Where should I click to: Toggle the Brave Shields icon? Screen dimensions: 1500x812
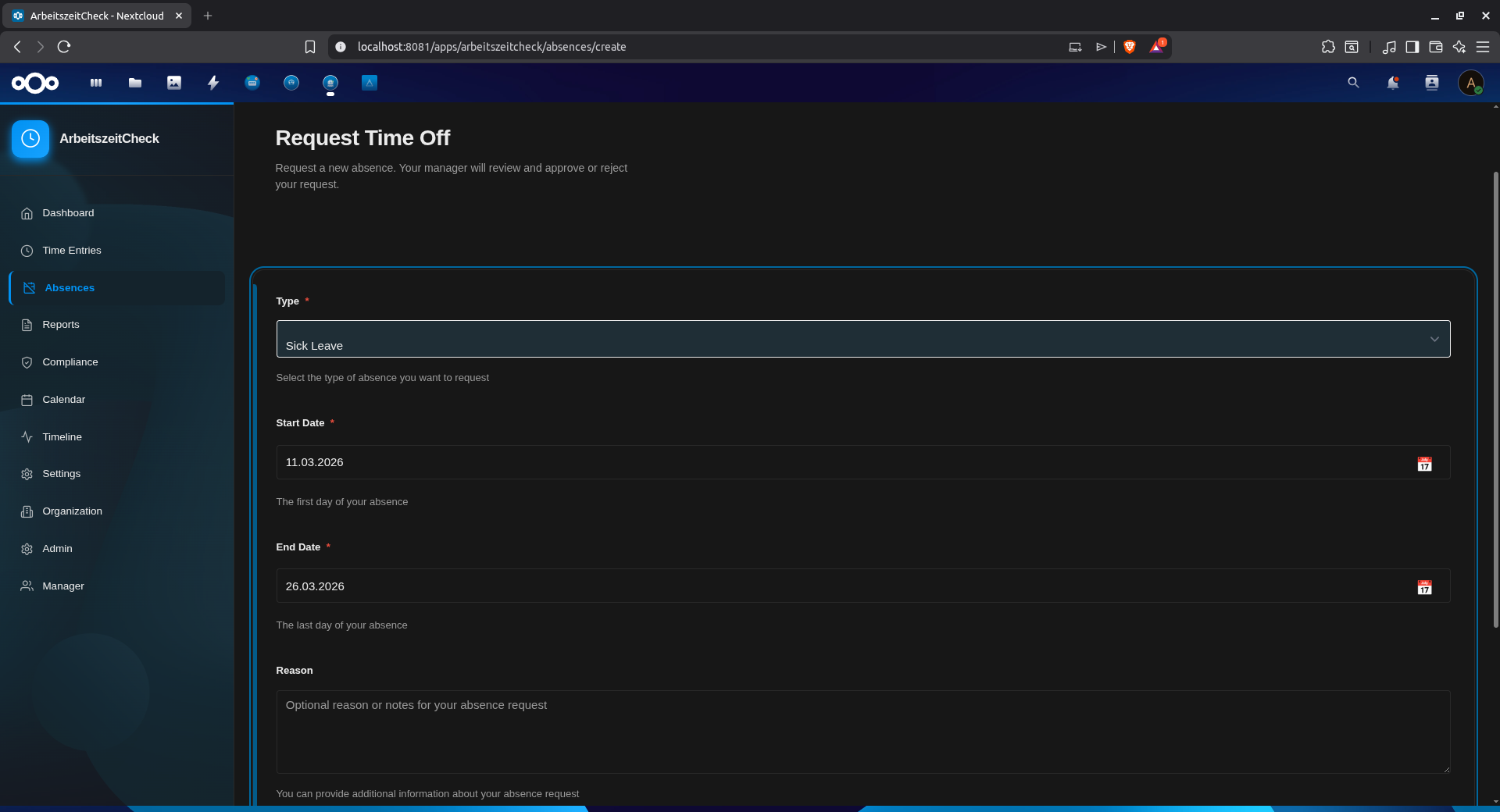[x=1130, y=46]
